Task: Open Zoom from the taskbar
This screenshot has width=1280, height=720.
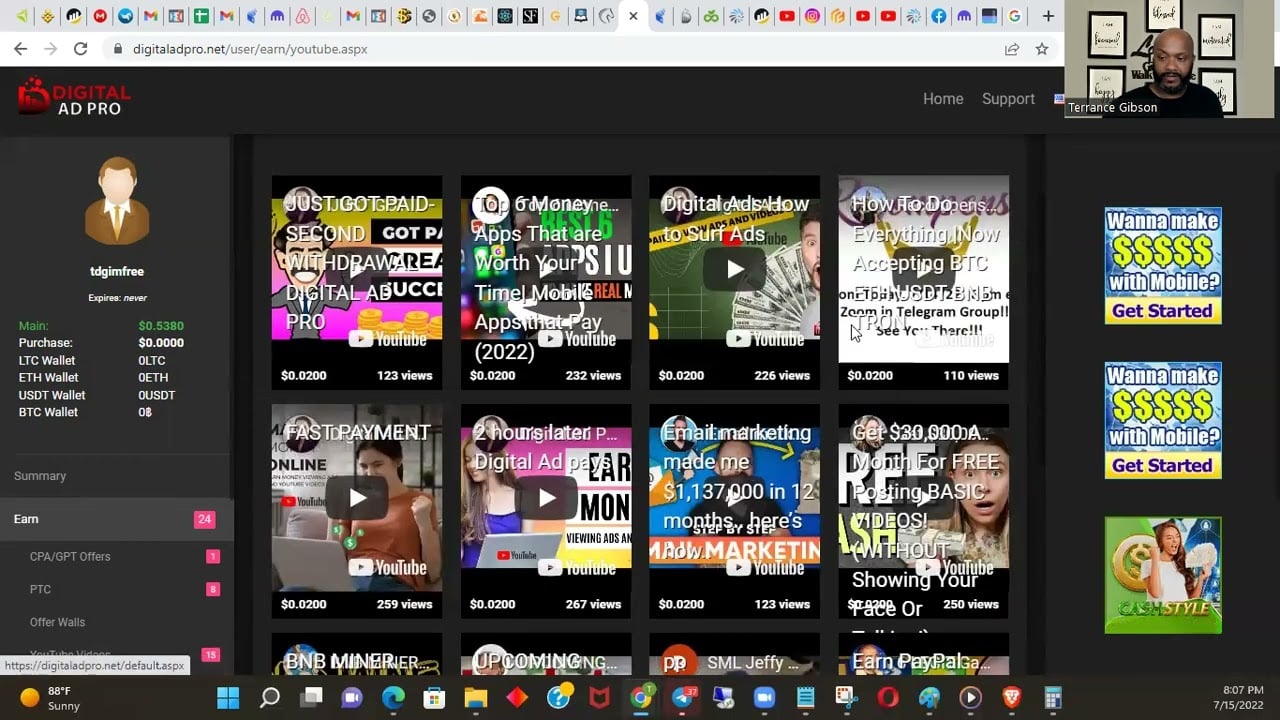Action: tap(764, 697)
